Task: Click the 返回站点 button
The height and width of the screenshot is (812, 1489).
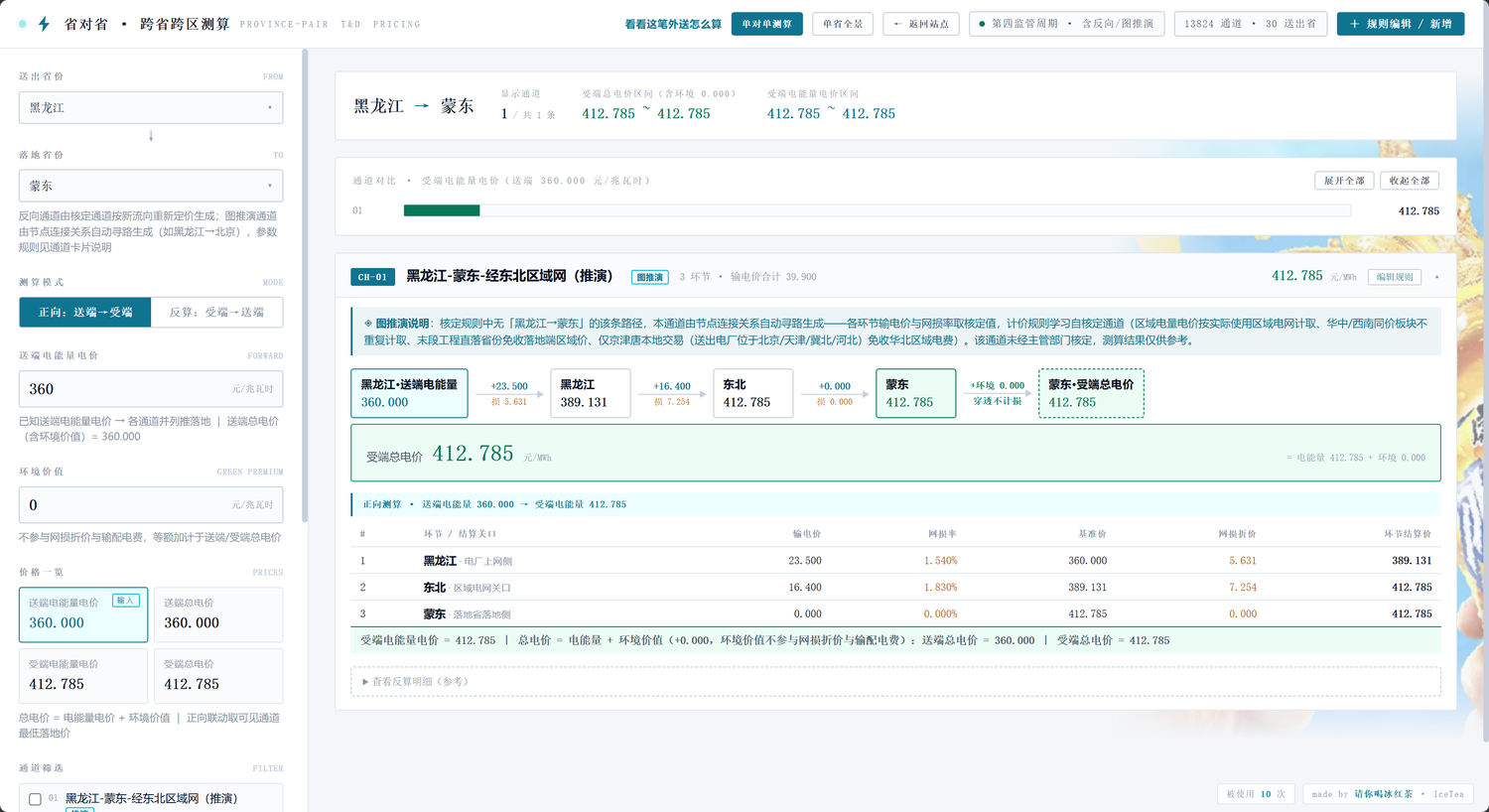Action: [921, 24]
